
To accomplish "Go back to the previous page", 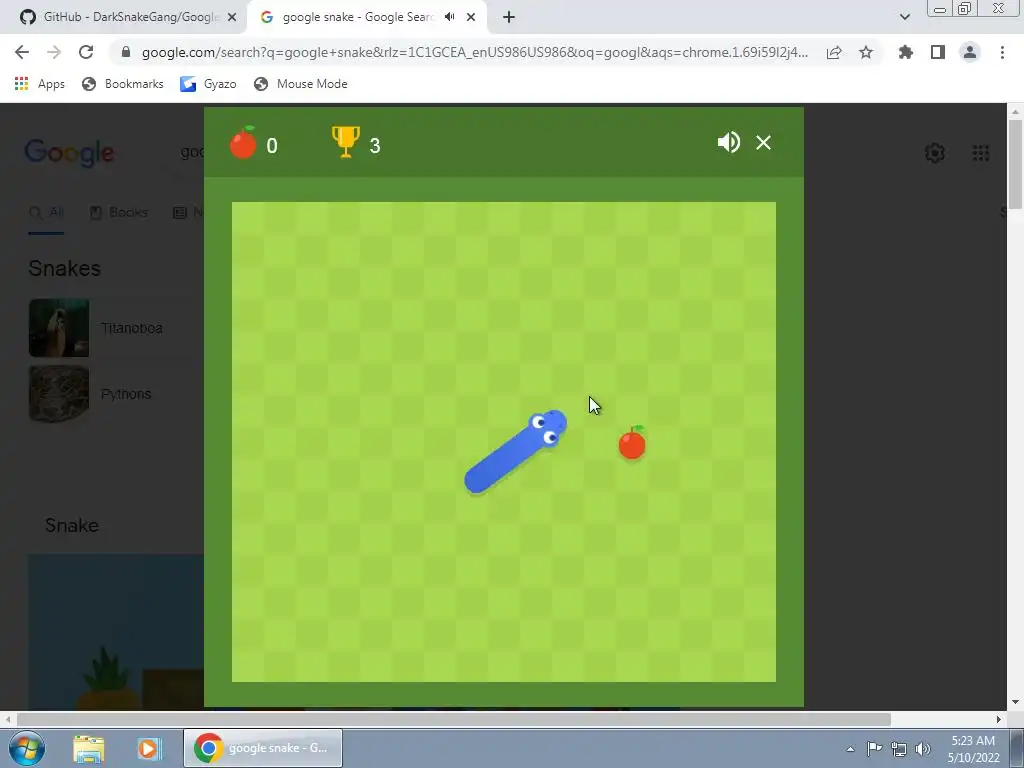I will pyautogui.click(x=22, y=52).
